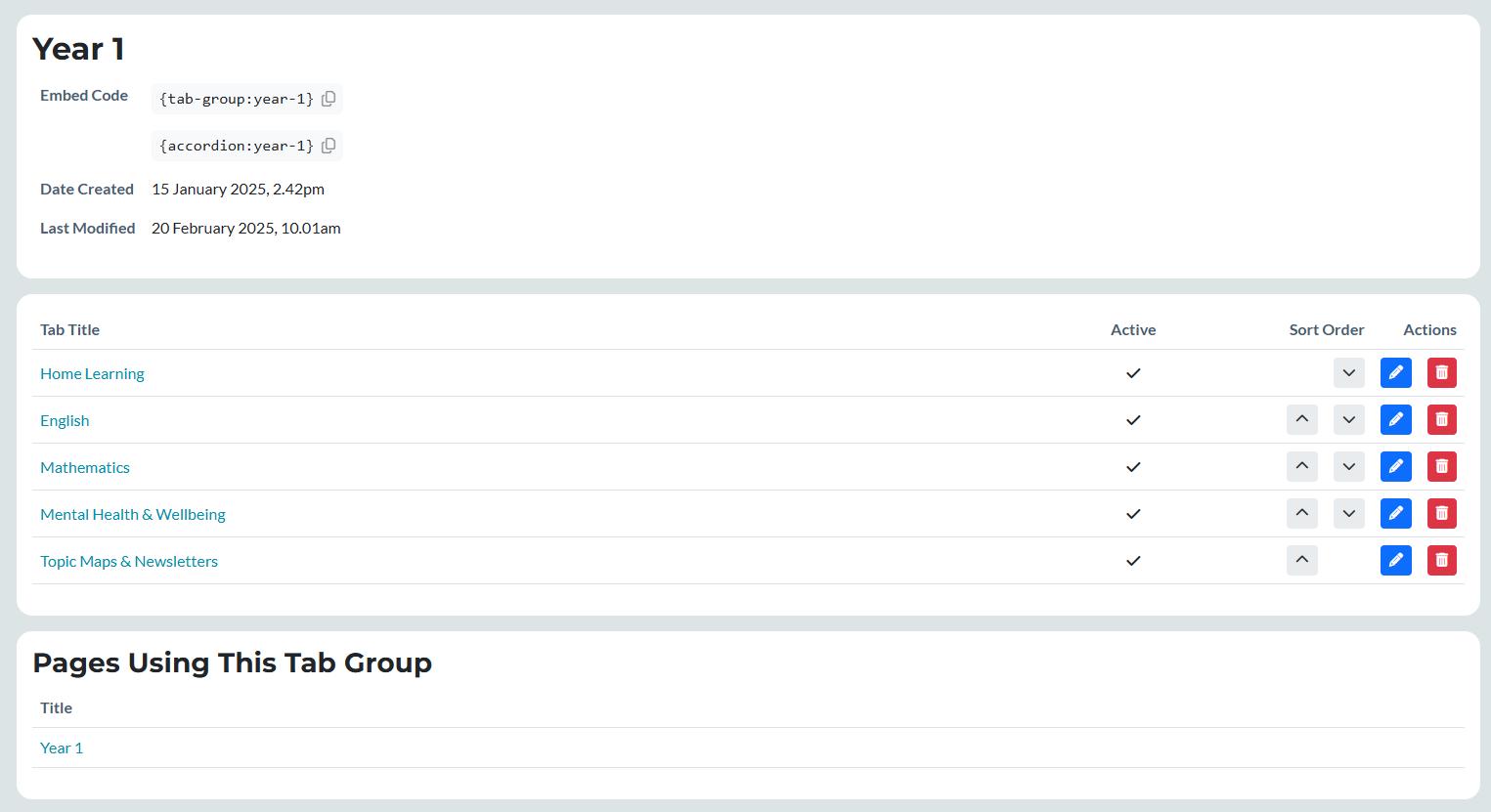This screenshot has width=1491, height=812.
Task: Edit the English tab
Action: (1395, 419)
